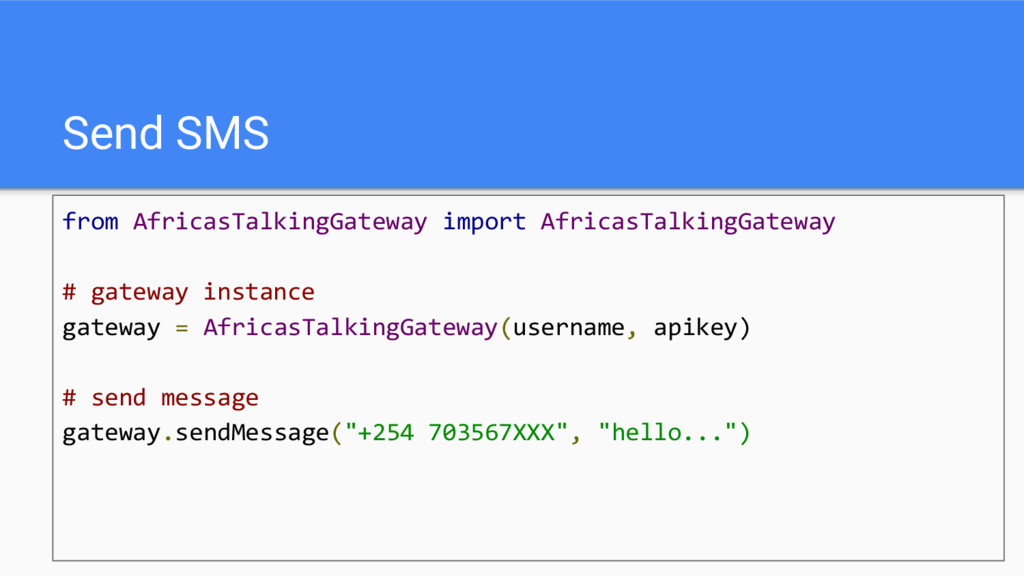This screenshot has height=576, width=1024.
Task: Click AfricasTalkingGateway module name after "from"
Action: click(x=280, y=222)
